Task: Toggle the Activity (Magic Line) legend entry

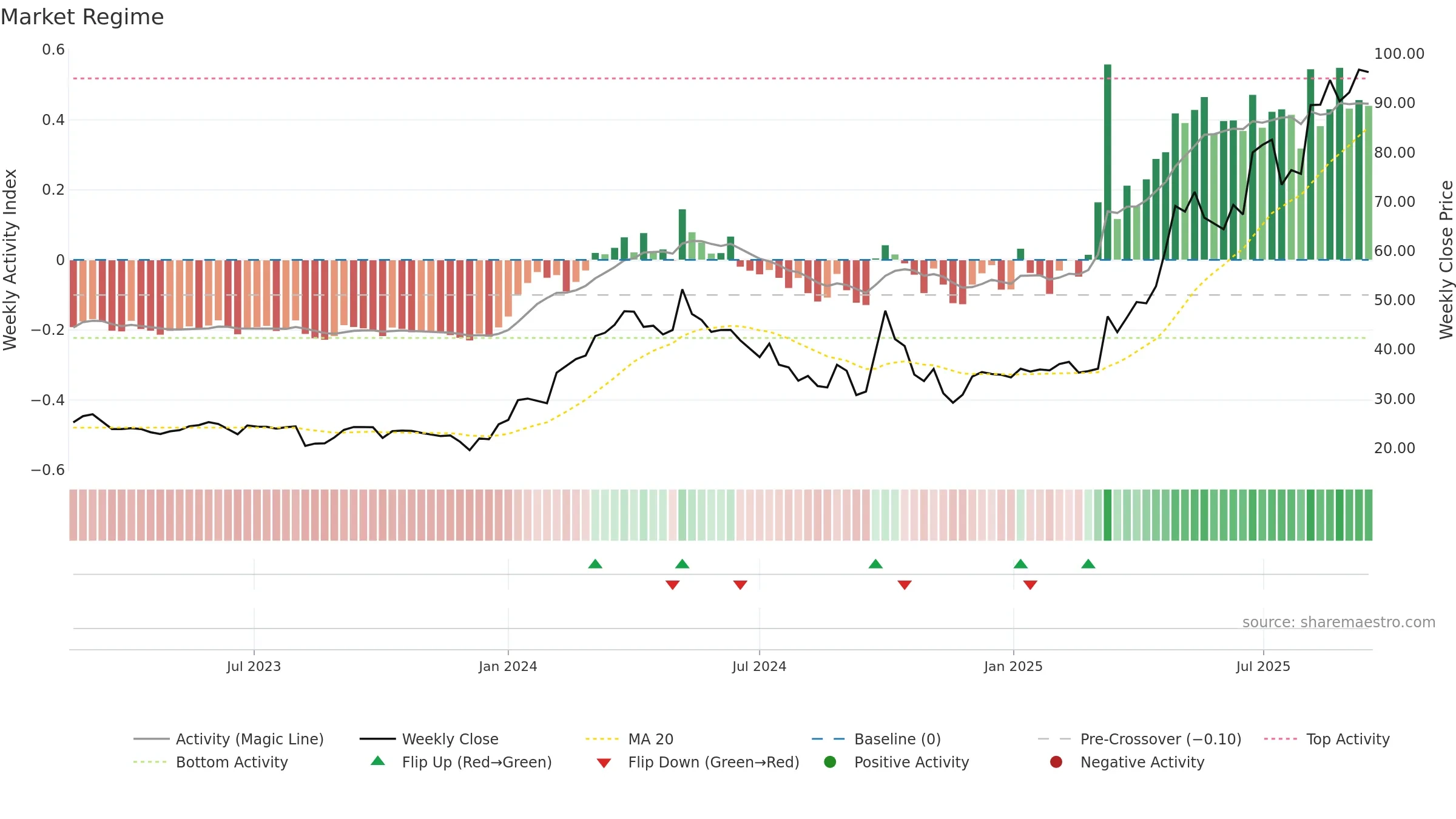Action: (x=229, y=739)
